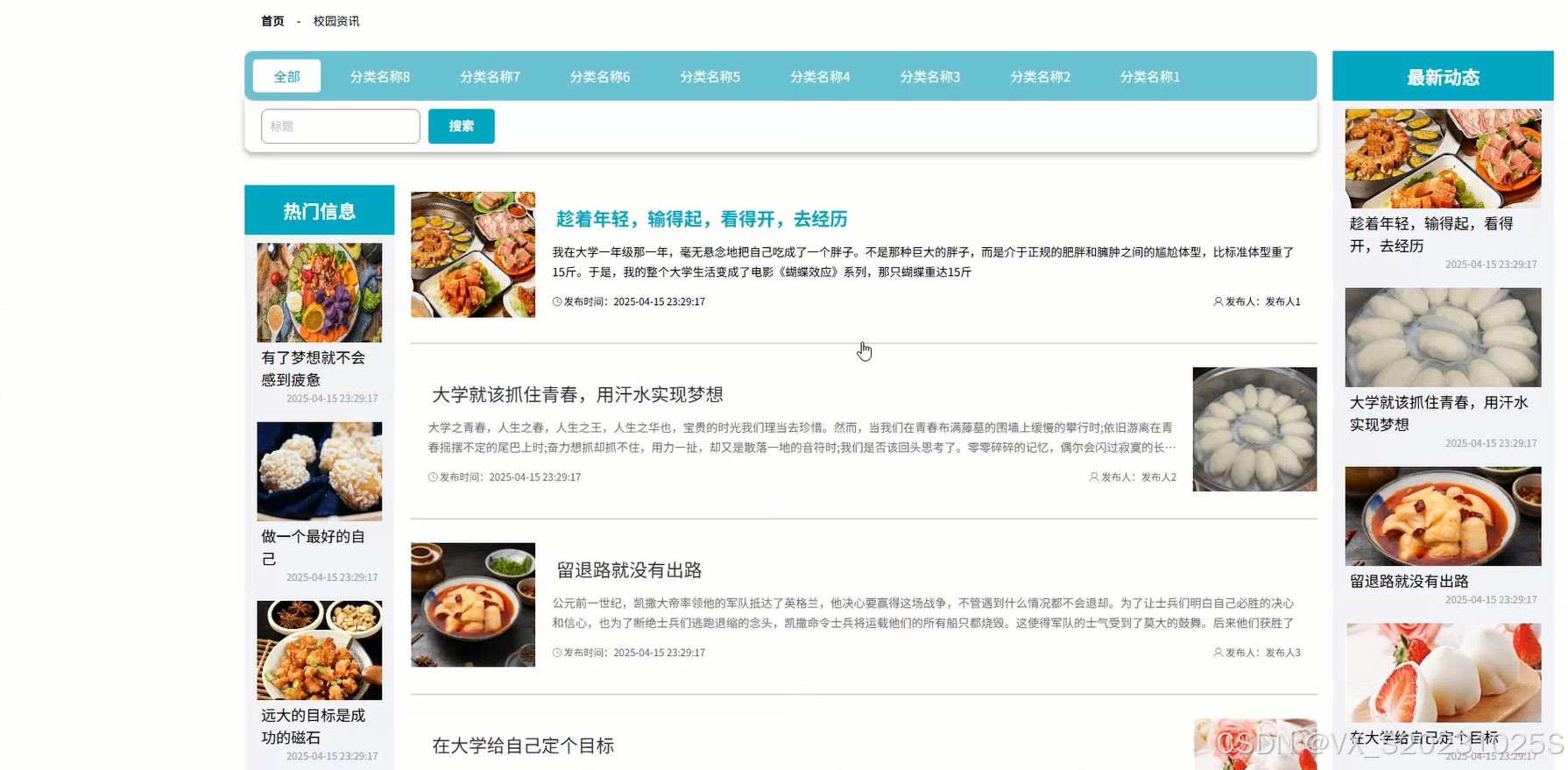Switch to the 分类名称7 tab

click(x=490, y=76)
